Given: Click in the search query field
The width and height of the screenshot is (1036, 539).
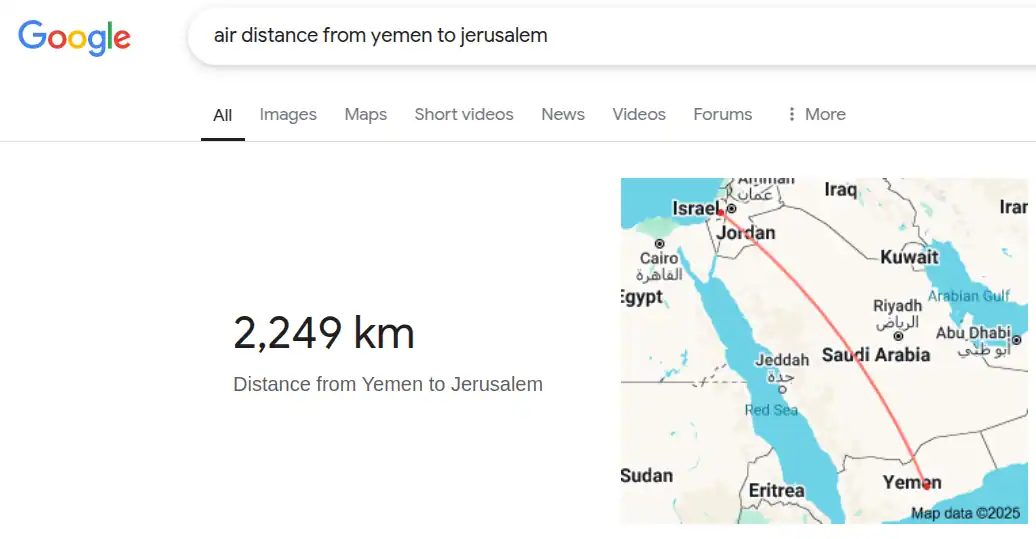Looking at the screenshot, I should click(x=611, y=36).
